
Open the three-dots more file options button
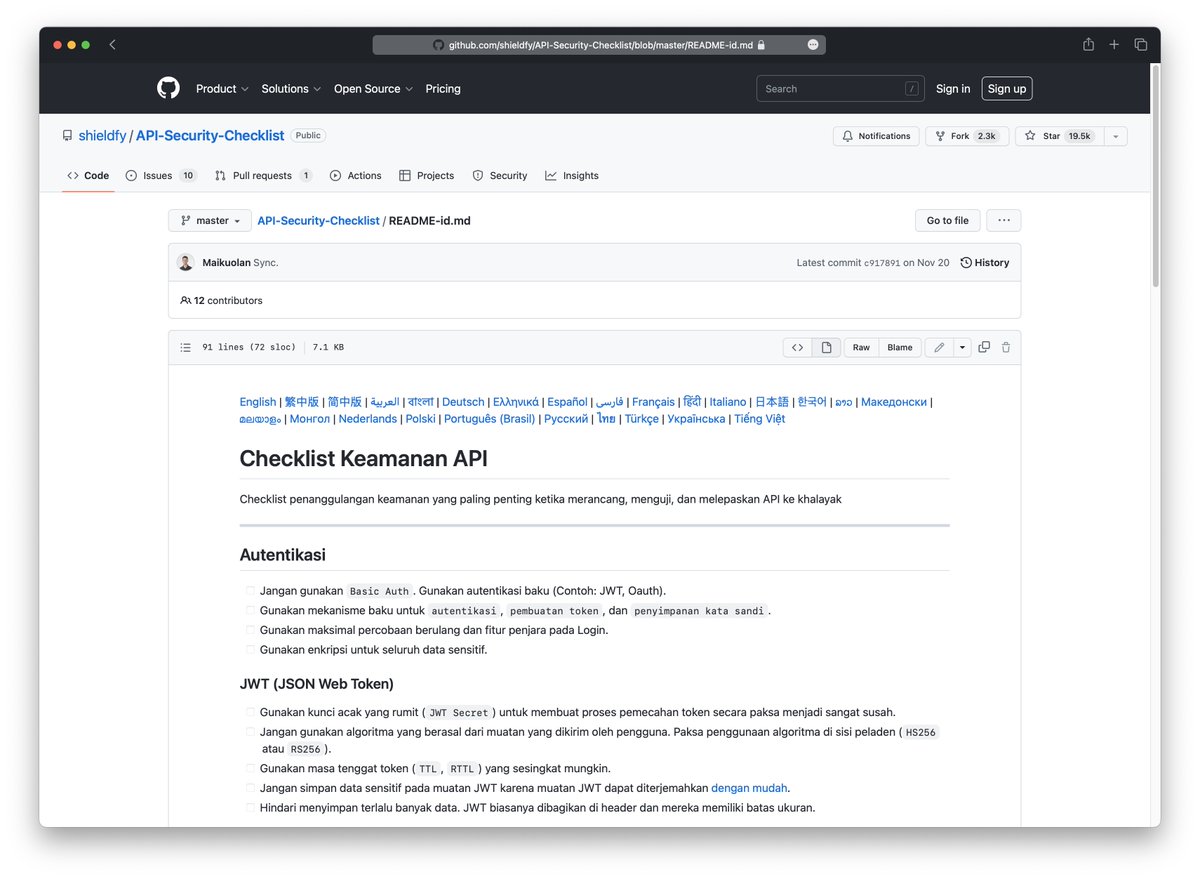coord(1003,221)
